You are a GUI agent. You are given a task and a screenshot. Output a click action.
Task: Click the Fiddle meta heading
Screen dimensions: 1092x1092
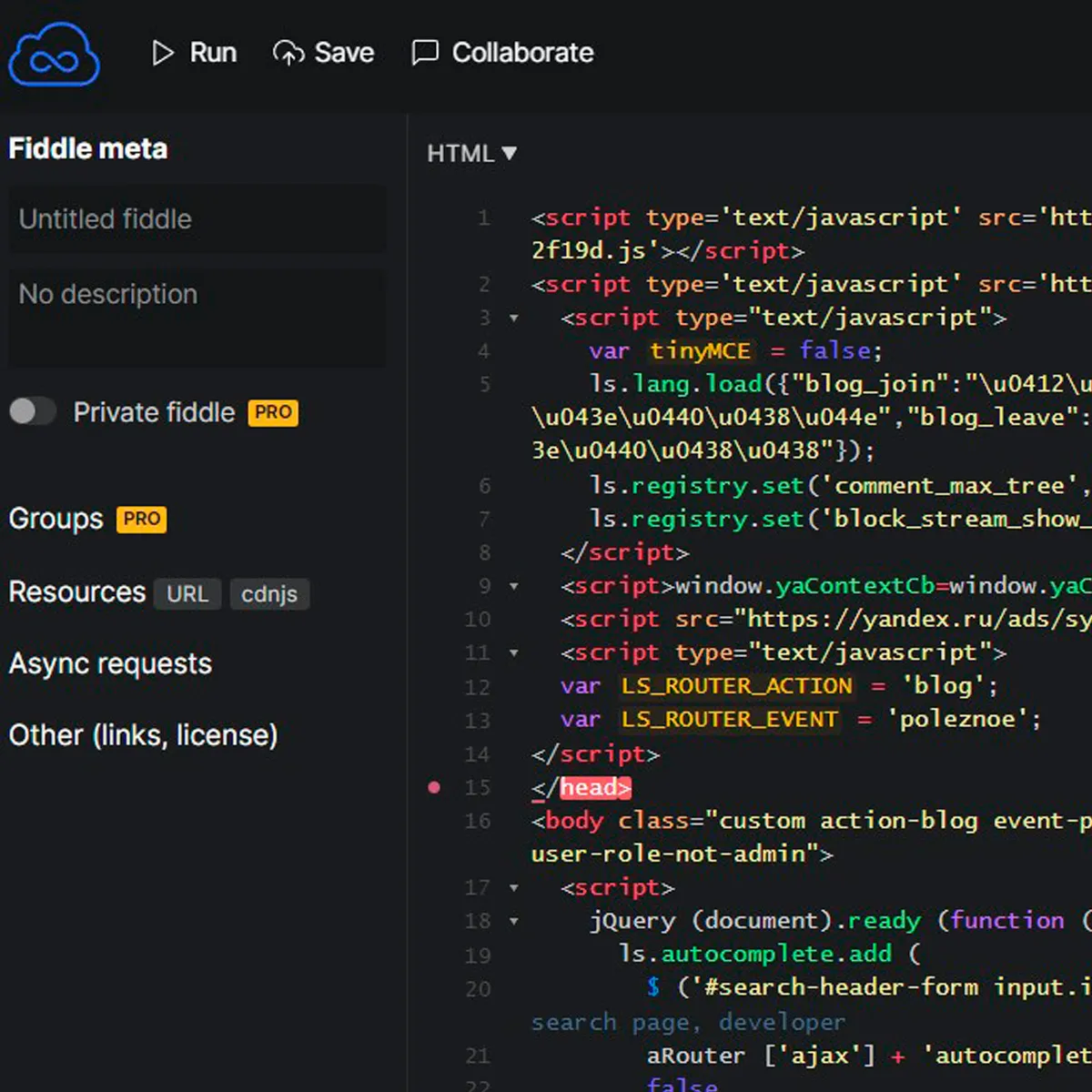88,149
